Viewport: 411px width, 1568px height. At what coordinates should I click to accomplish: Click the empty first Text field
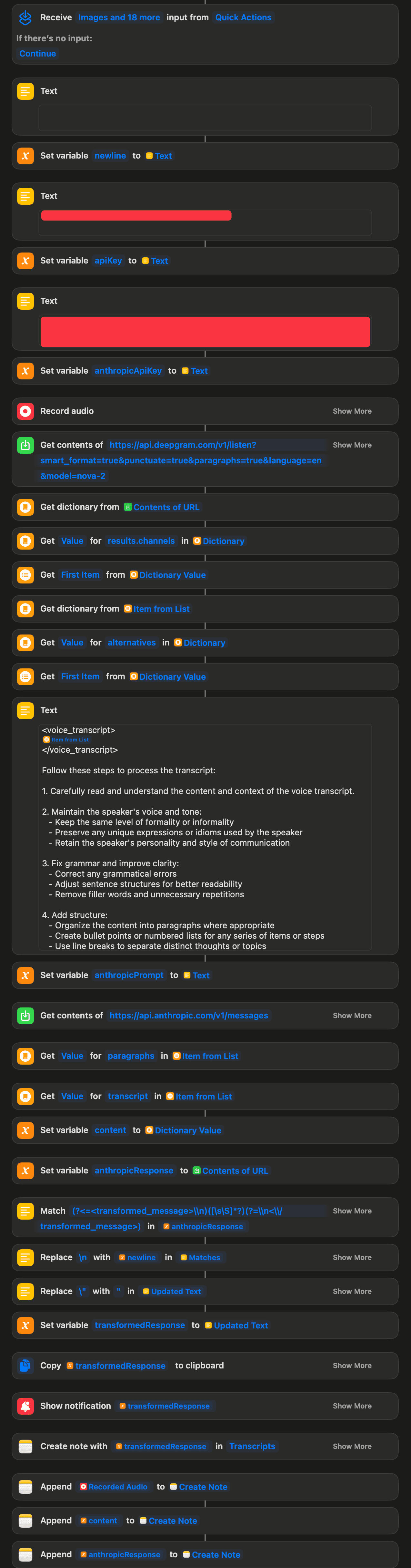tap(205, 118)
